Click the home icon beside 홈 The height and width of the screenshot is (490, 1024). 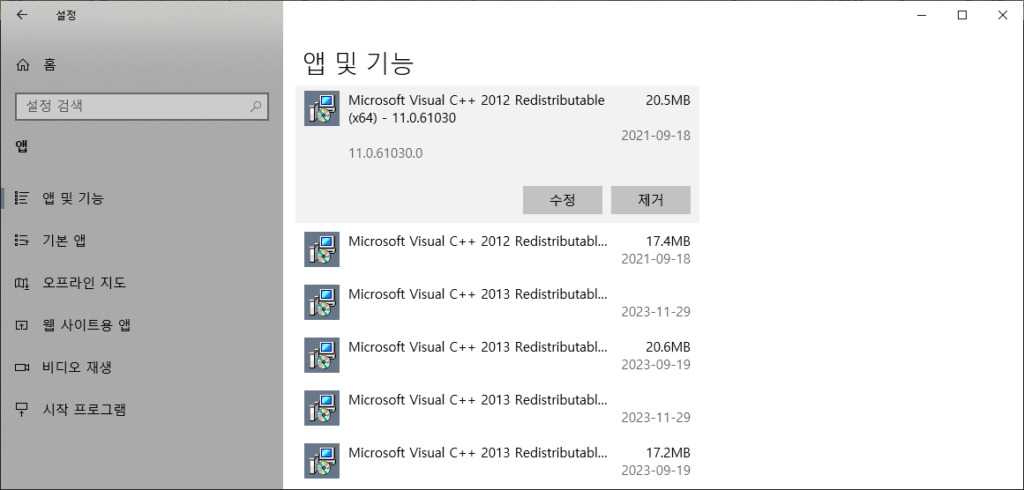point(23,65)
